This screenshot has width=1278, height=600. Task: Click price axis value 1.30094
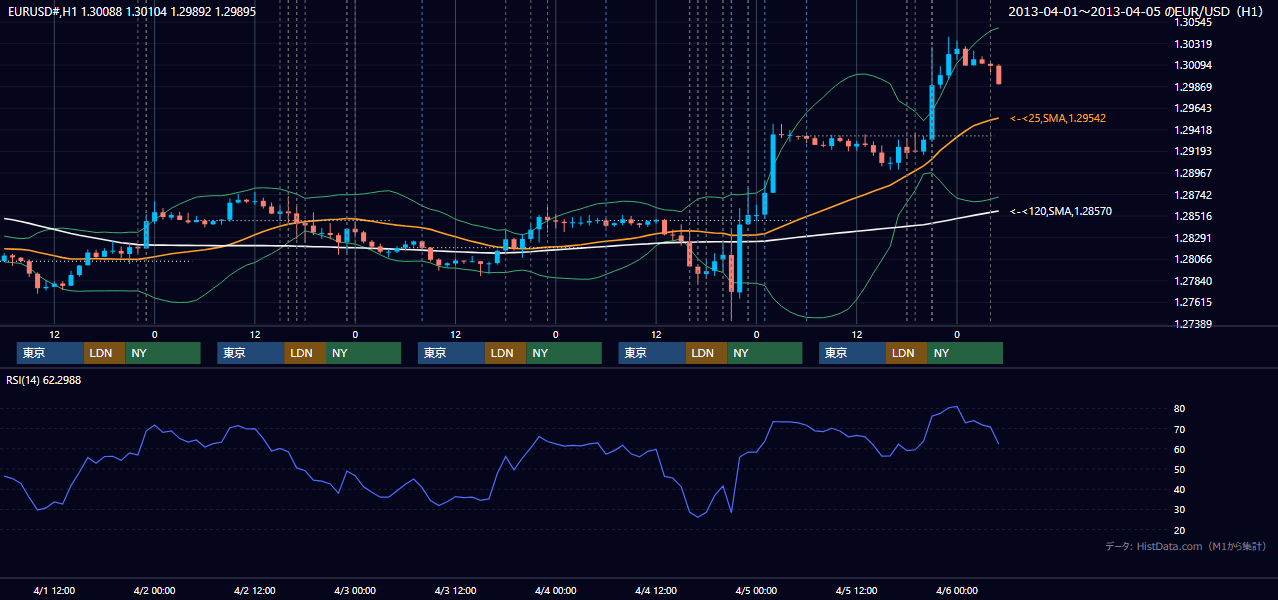pyautogui.click(x=1193, y=65)
